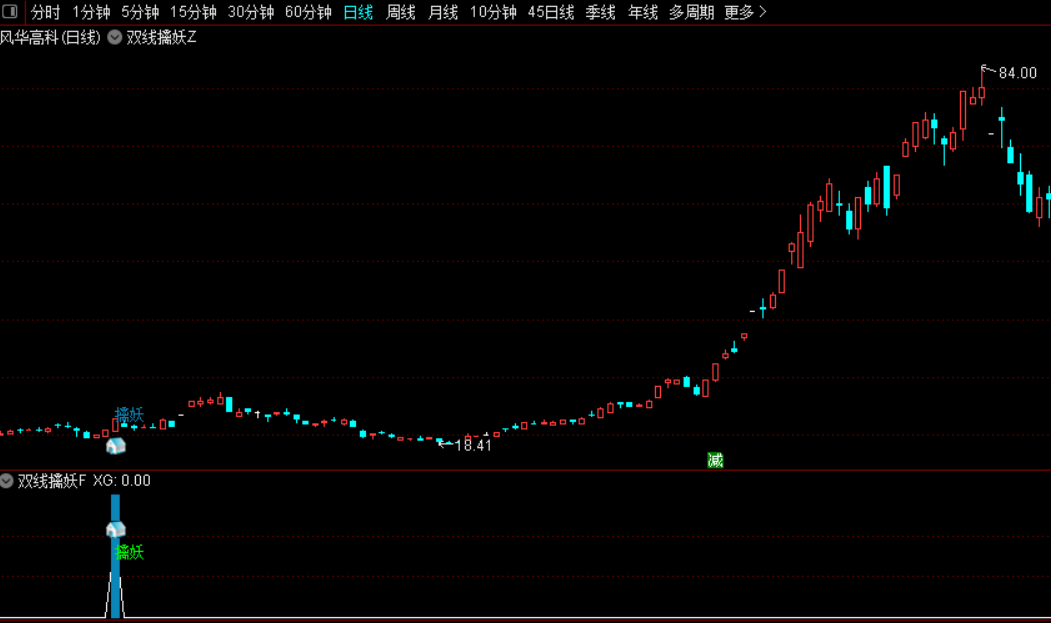Switch to the 分时 tab
Viewport: 1051px width, 623px height.
(x=46, y=12)
